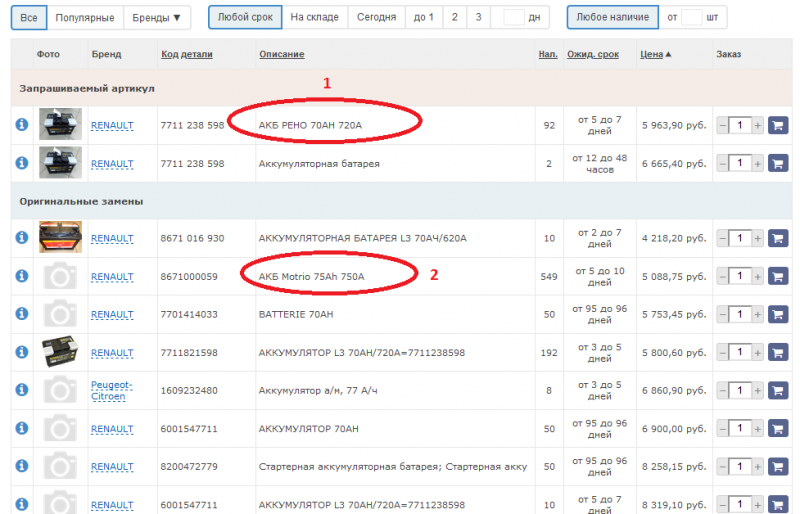Add part 8200472779 to cart
Screen dimensions: 800x514
click(778, 466)
